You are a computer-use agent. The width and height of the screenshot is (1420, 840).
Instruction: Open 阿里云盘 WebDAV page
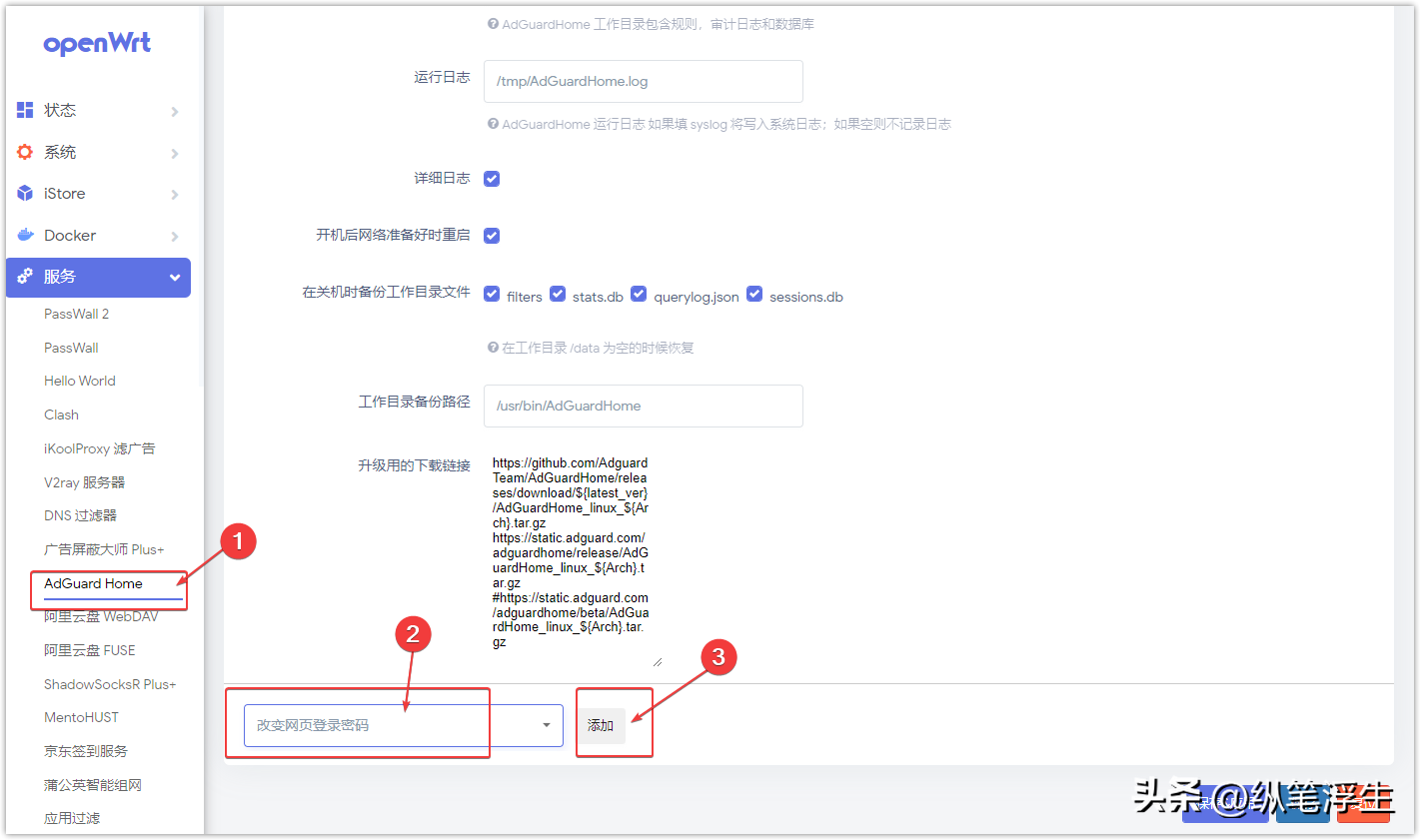pyautogui.click(x=101, y=616)
